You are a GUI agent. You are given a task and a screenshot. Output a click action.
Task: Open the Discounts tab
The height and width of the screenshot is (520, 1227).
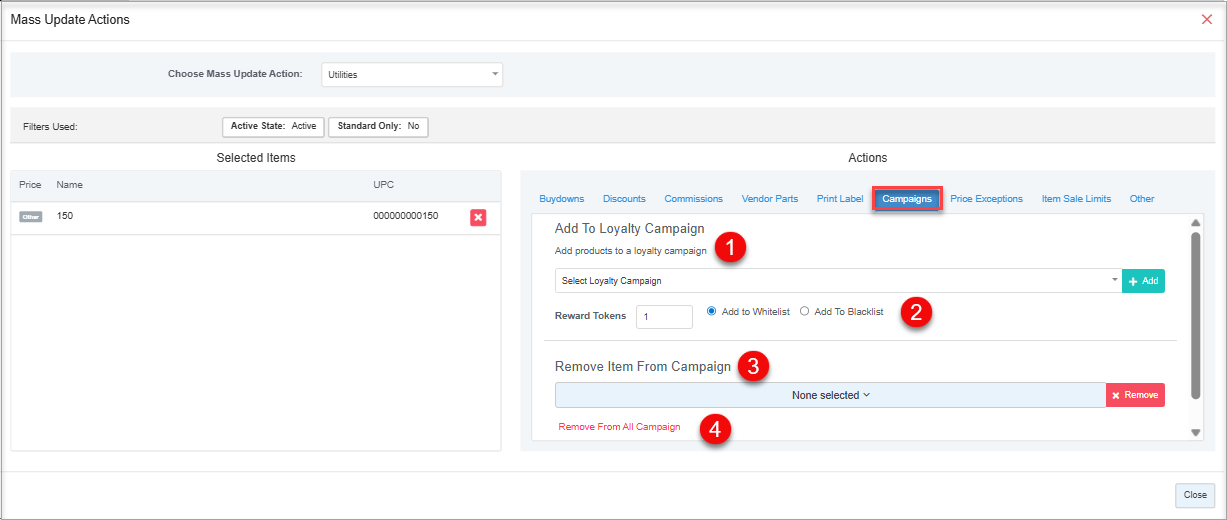(x=624, y=199)
